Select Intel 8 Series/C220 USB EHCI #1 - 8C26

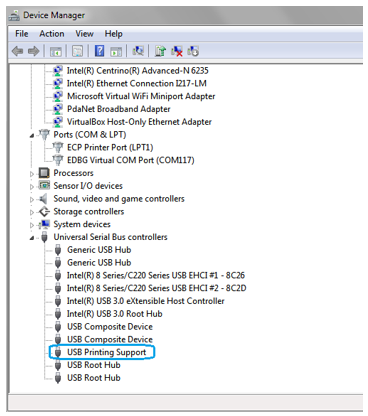(x=156, y=275)
